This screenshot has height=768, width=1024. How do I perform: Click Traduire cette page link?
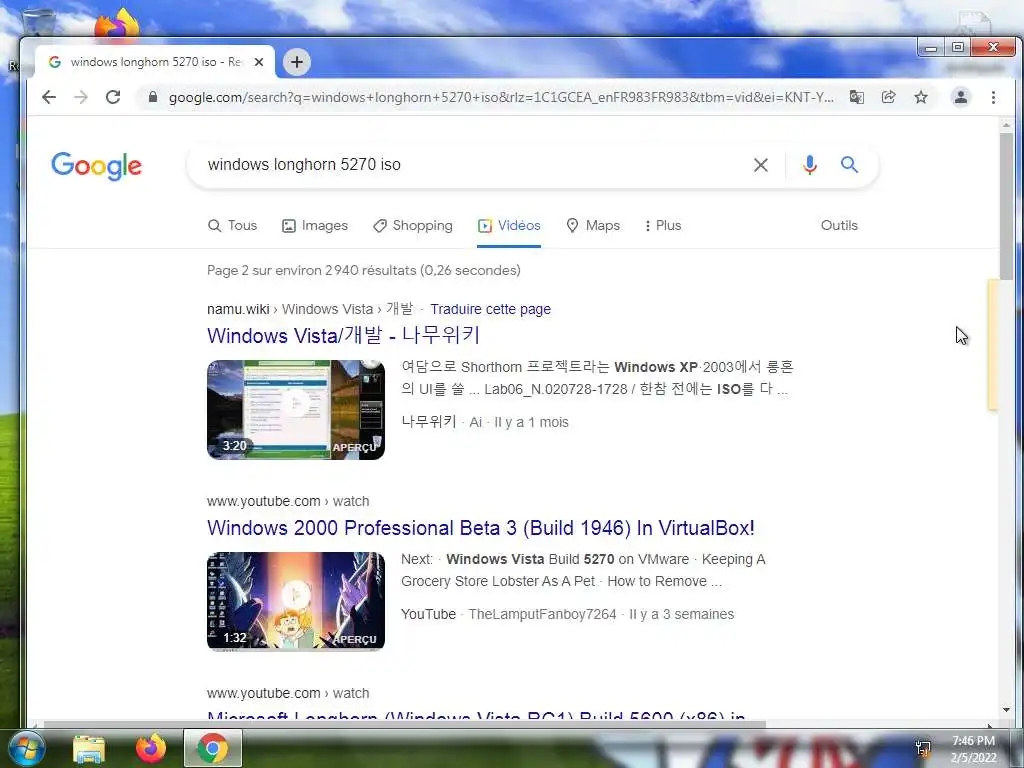pos(490,309)
